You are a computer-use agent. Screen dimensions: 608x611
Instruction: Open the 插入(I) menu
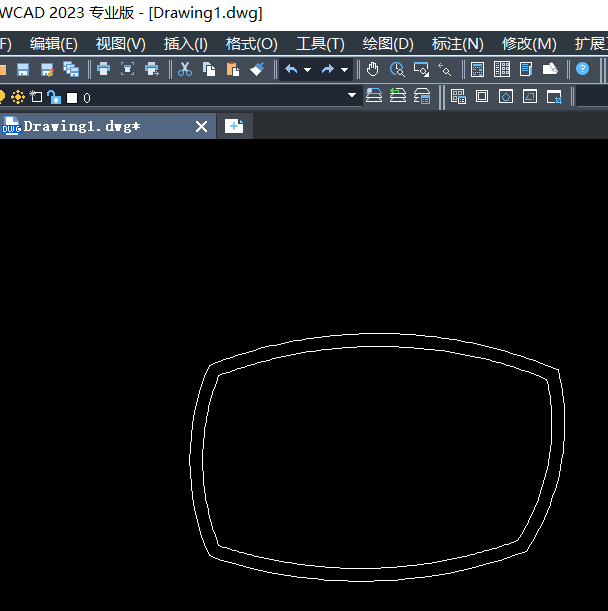click(x=186, y=44)
